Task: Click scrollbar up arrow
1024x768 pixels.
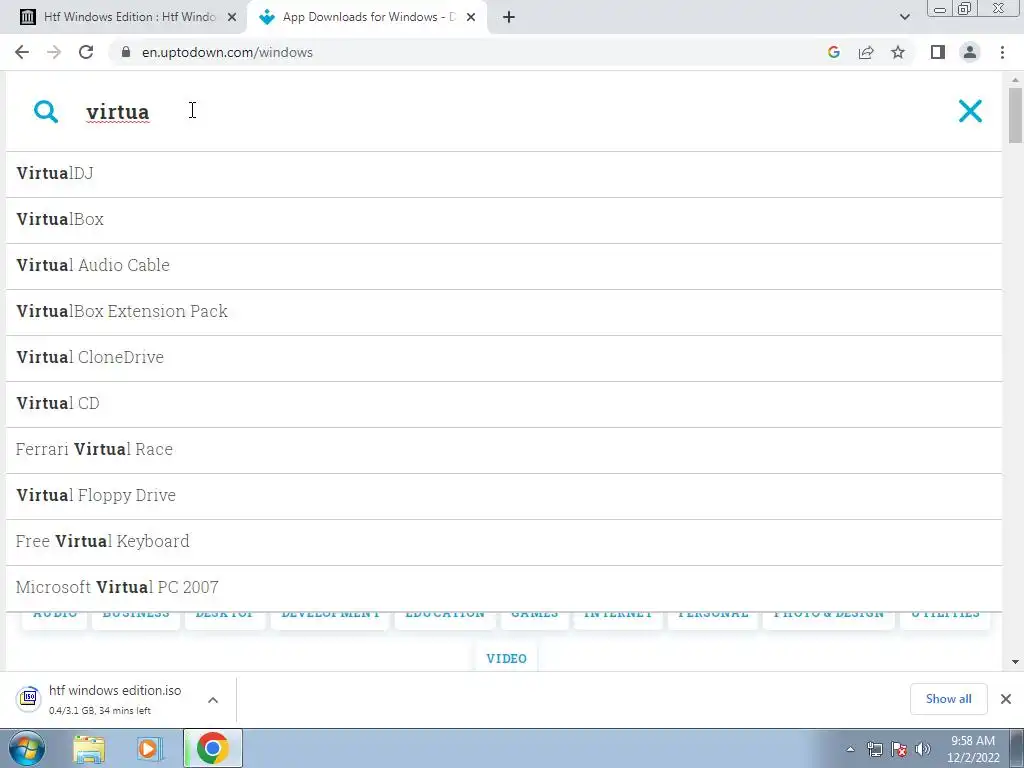Action: [x=1015, y=80]
